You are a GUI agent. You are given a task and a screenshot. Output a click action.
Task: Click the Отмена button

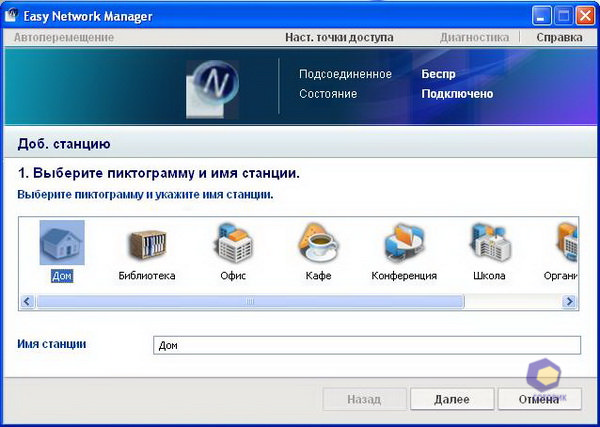point(539,399)
